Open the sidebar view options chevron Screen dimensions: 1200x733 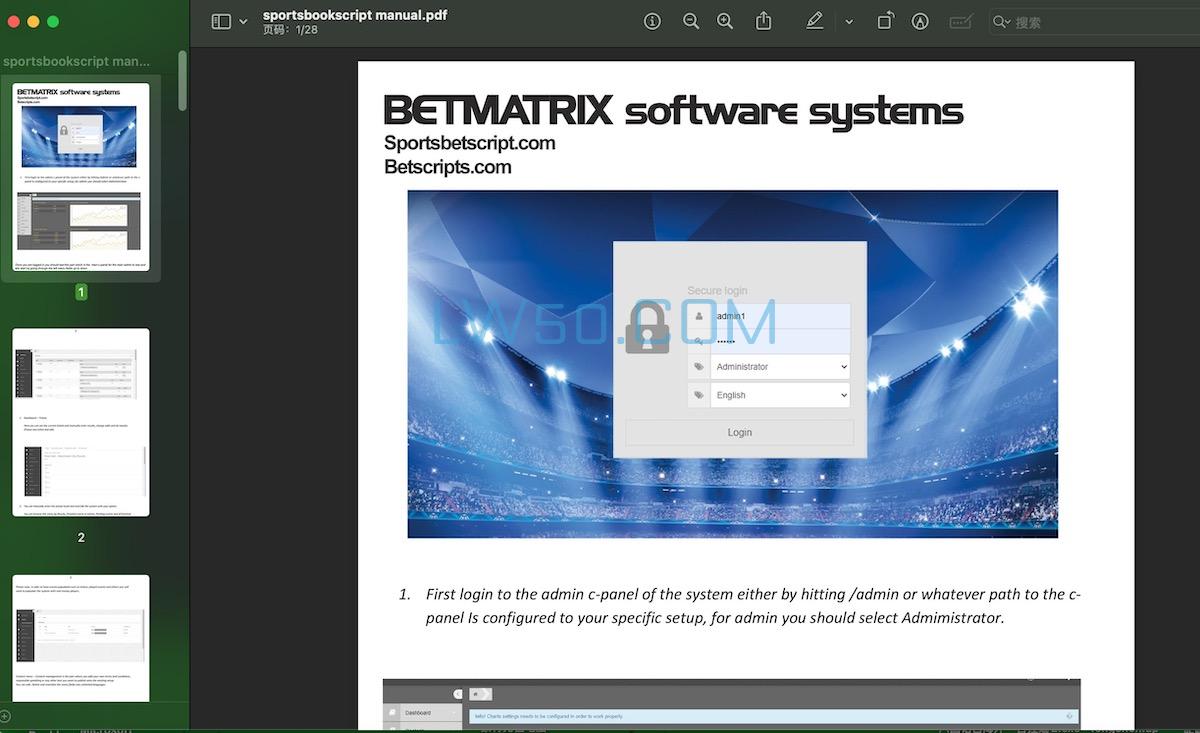click(x=243, y=21)
